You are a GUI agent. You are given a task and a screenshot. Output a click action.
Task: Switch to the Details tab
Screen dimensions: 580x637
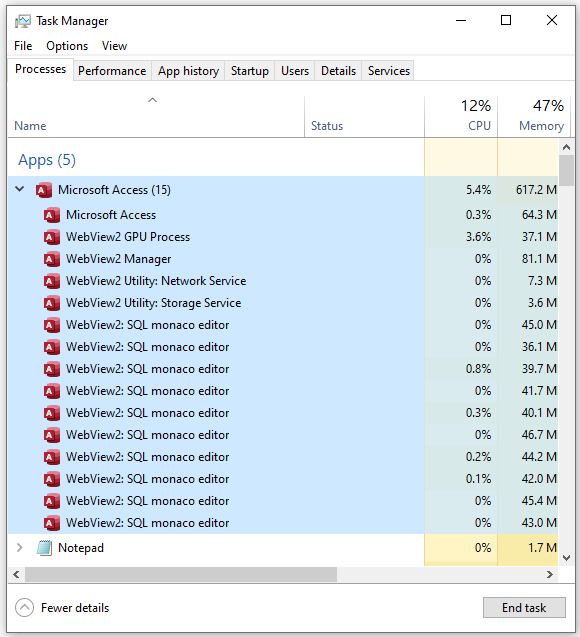tap(338, 71)
